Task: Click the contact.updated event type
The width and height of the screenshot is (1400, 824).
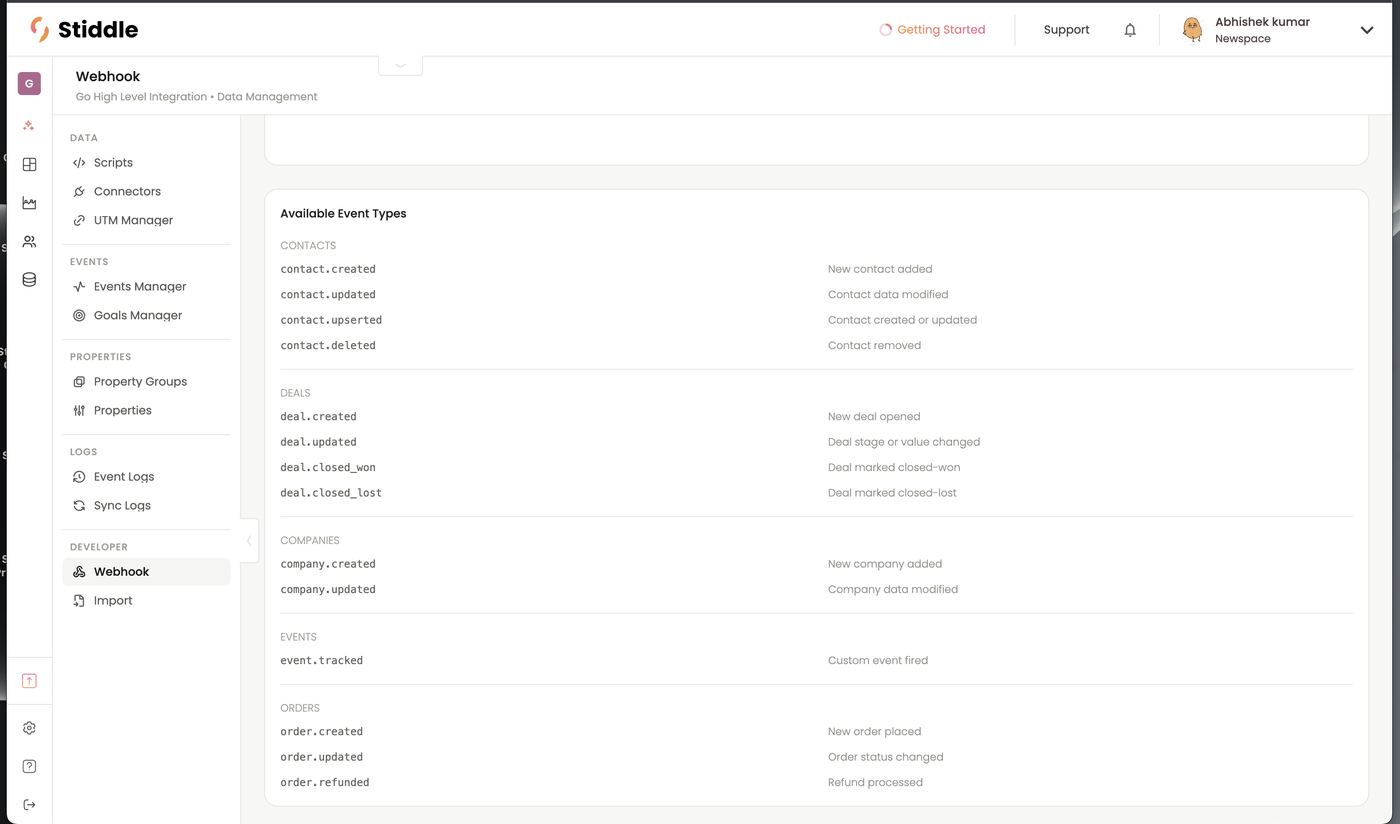Action: click(328, 295)
